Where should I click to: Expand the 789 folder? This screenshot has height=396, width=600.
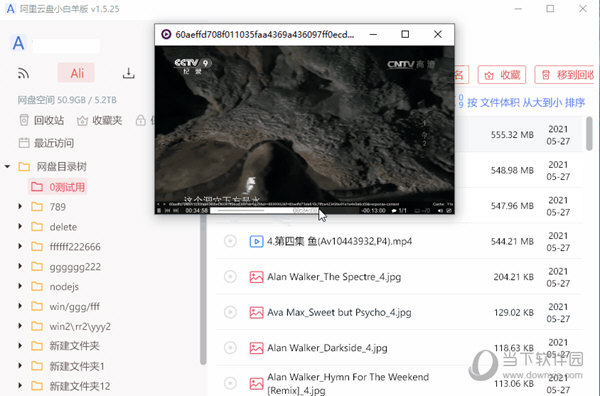[x=20, y=207]
